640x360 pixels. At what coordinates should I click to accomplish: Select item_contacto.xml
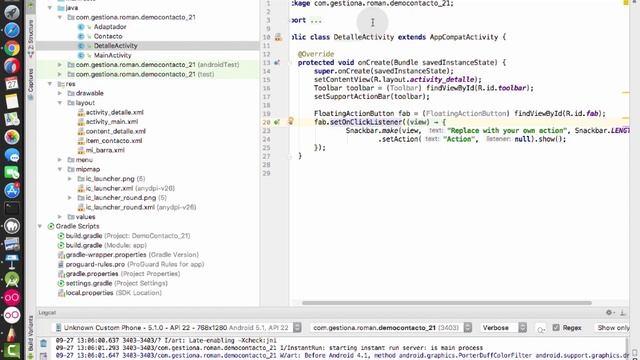coord(114,140)
